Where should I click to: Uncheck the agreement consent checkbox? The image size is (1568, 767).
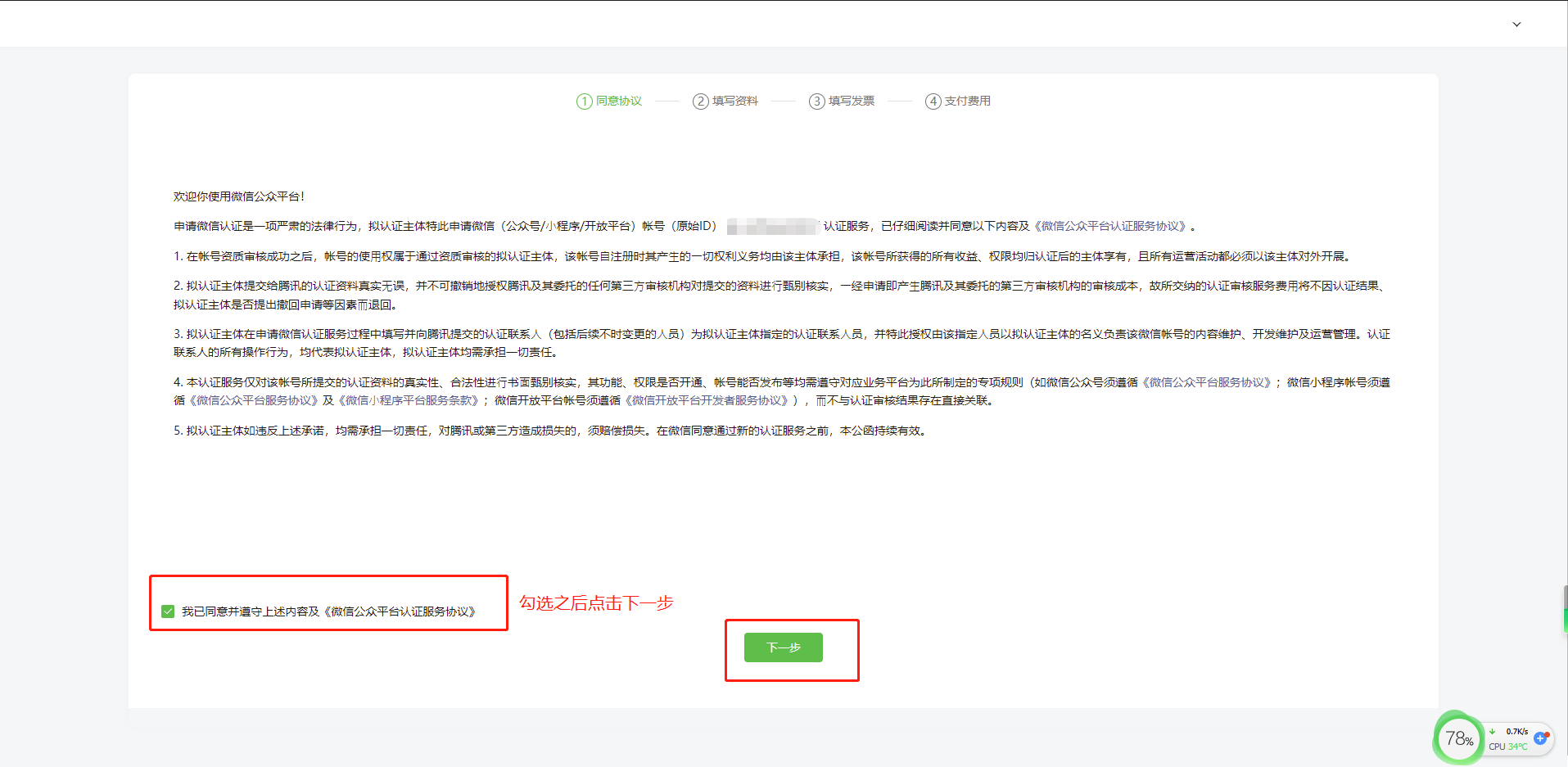(x=168, y=611)
